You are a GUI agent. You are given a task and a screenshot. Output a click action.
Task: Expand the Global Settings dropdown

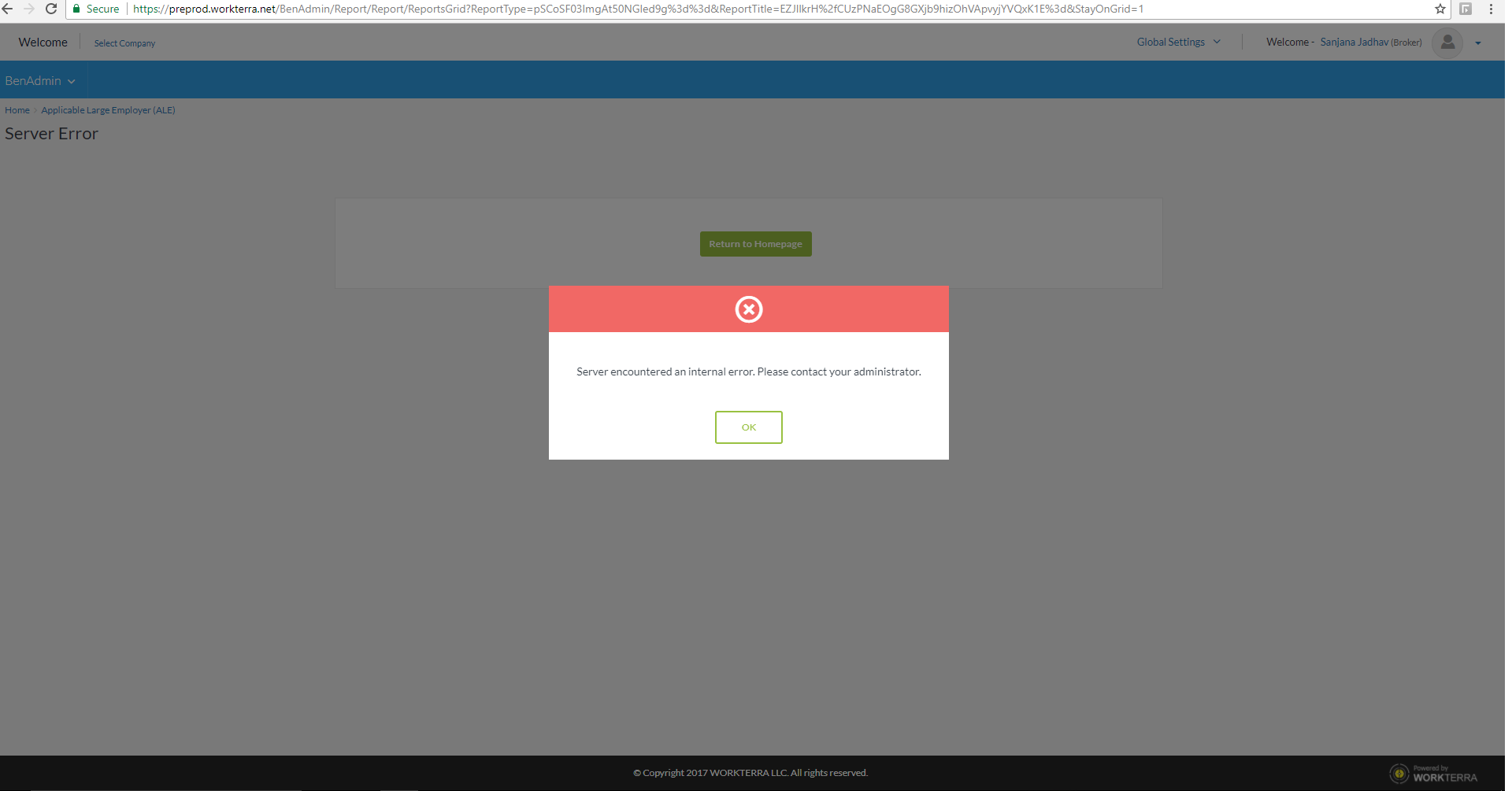1178,43
